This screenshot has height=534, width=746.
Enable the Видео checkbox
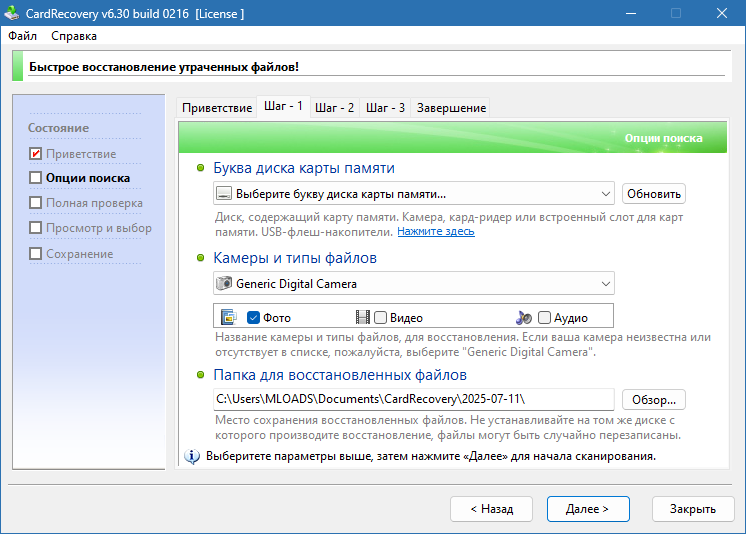(x=380, y=317)
